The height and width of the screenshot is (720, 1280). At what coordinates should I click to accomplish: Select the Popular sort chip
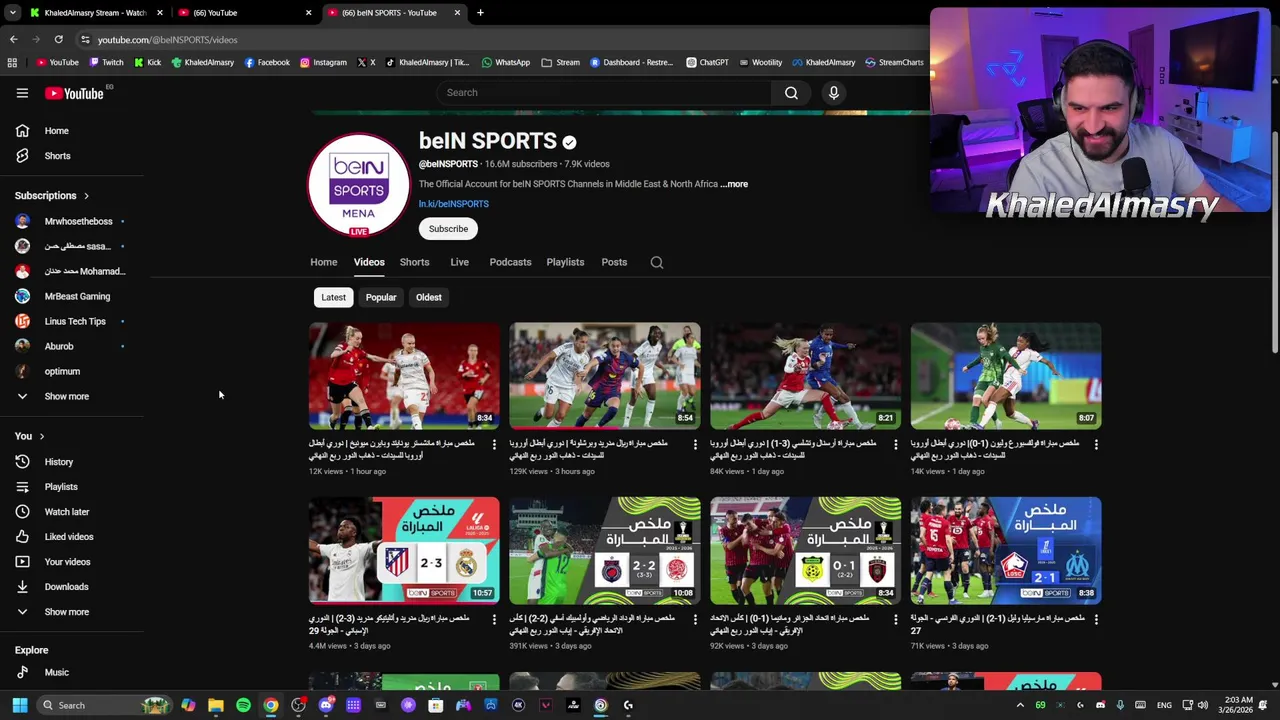(381, 297)
